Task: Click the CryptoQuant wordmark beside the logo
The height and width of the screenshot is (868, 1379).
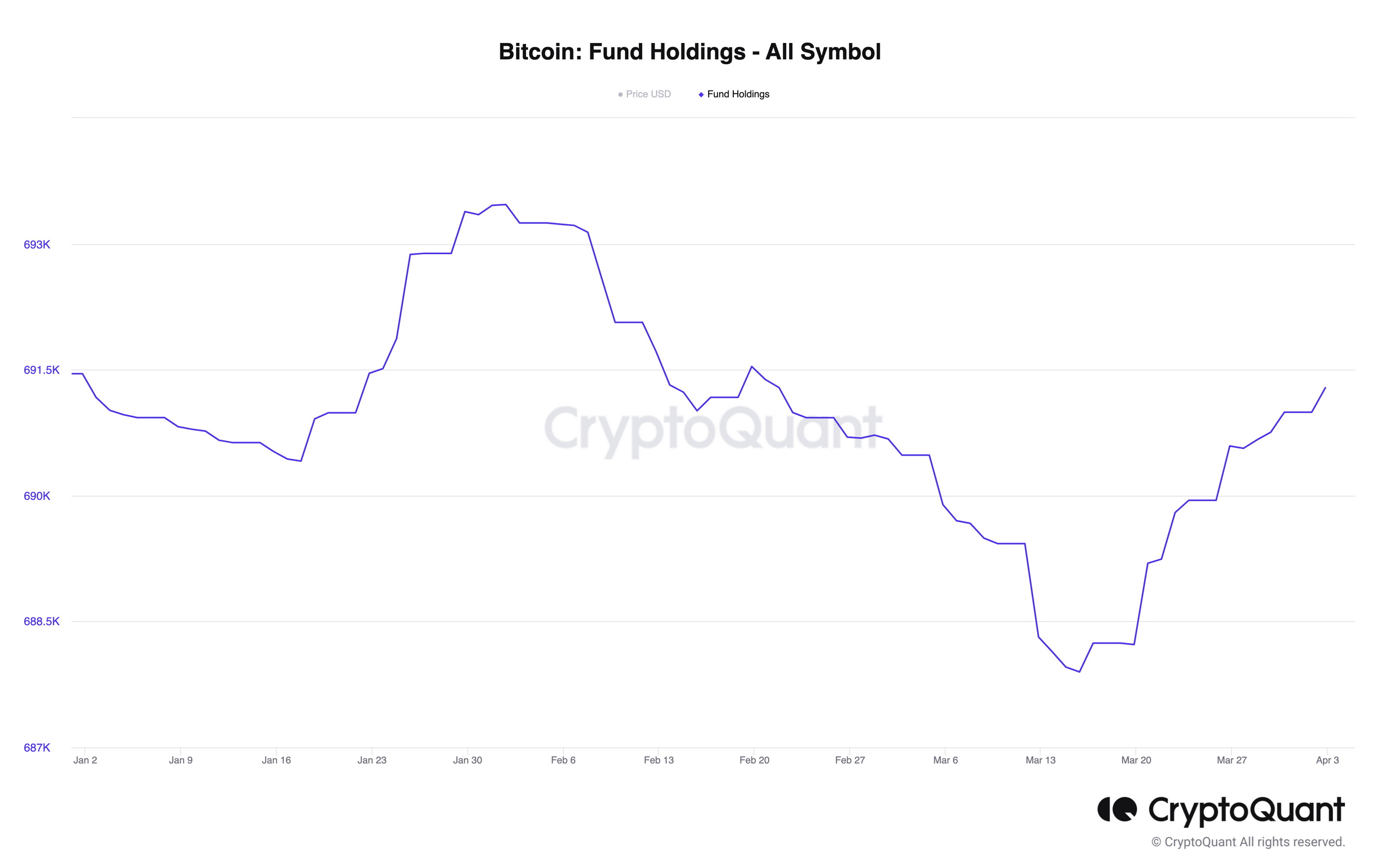Action: click(x=1246, y=810)
